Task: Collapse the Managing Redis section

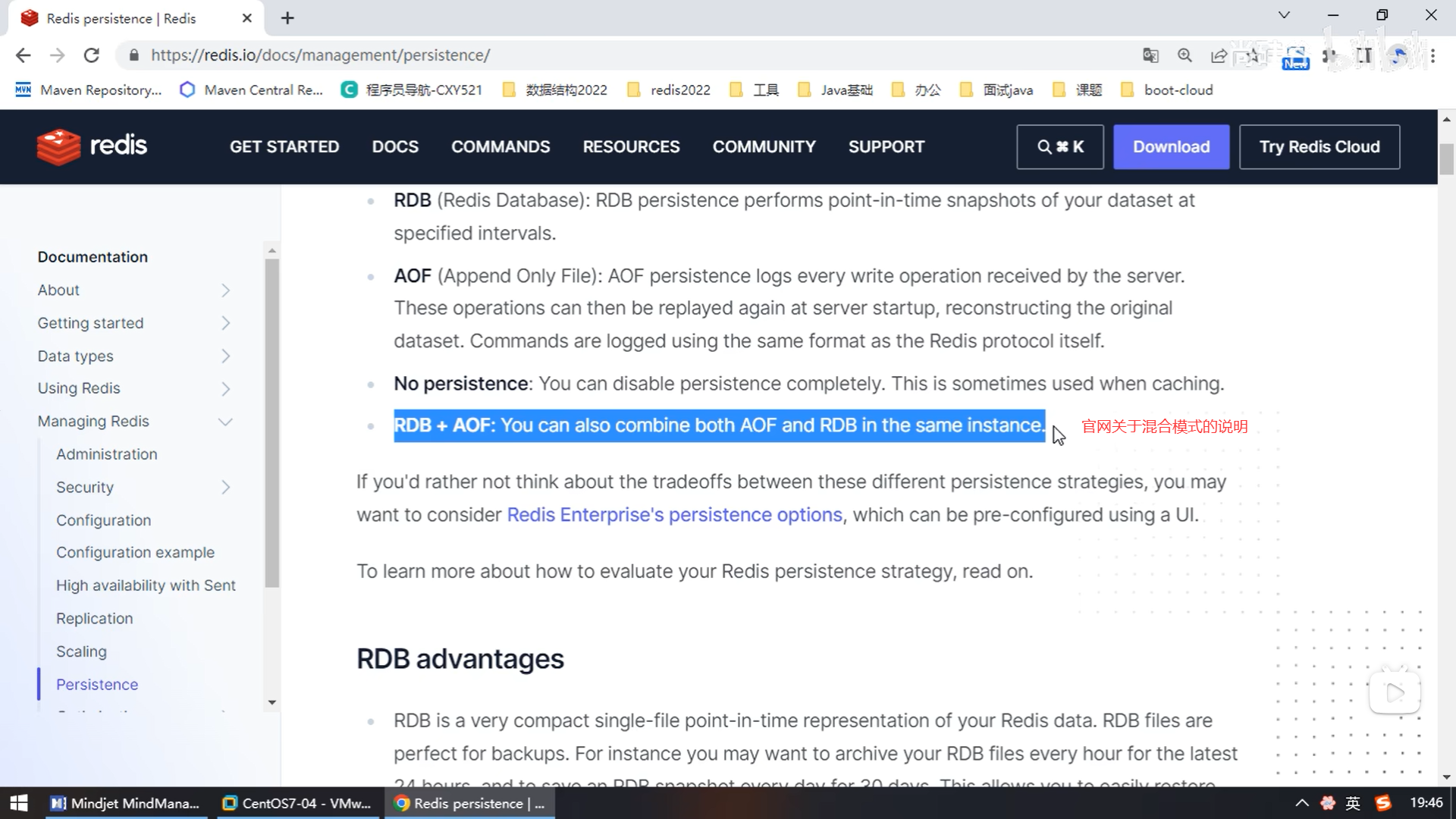Action: point(225,422)
